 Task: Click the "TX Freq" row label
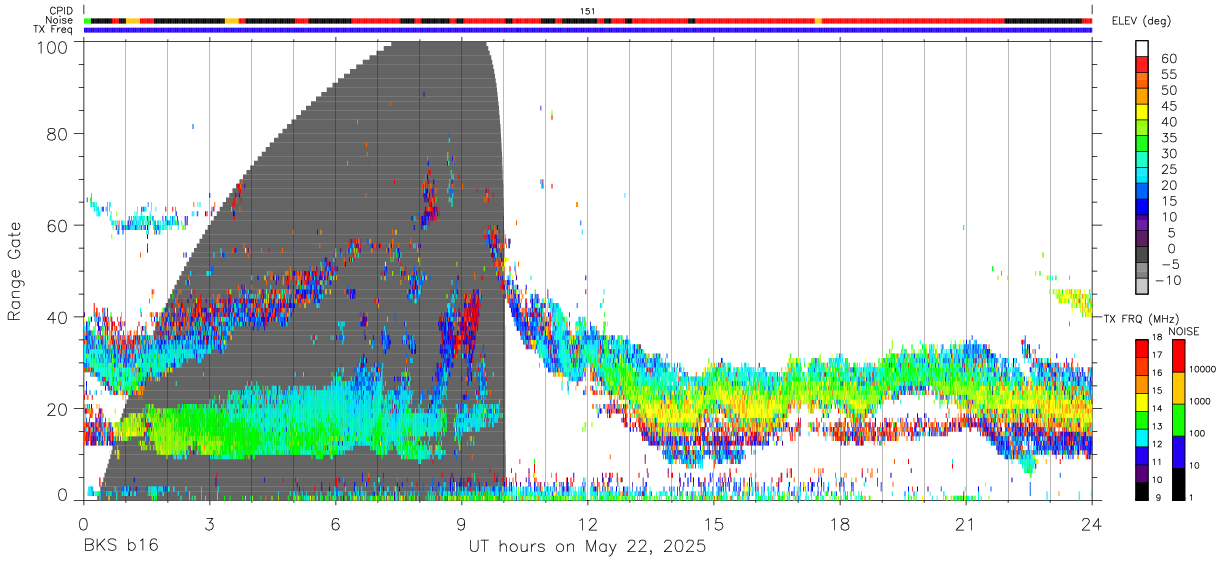point(55,30)
